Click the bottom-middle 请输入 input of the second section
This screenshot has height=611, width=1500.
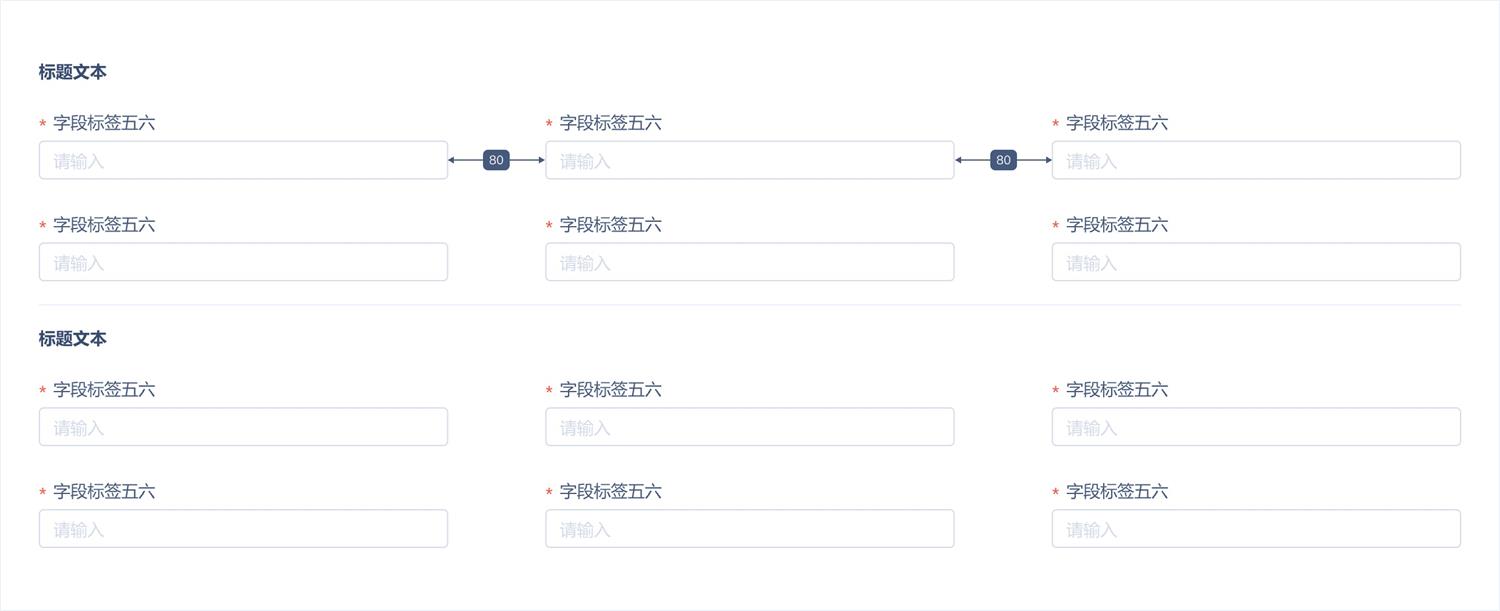(749, 529)
